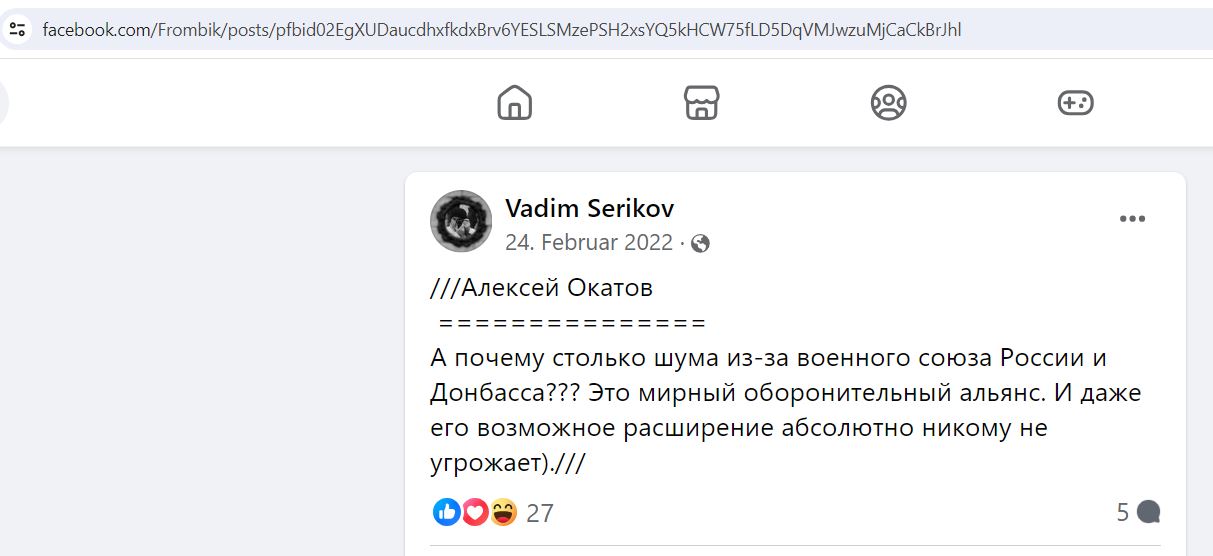Show the list of 27 reactions
Image resolution: width=1213 pixels, height=556 pixels.
(x=539, y=513)
